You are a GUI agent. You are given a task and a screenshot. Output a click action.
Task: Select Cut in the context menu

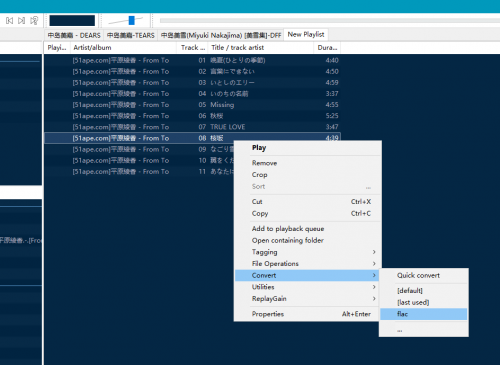point(308,202)
